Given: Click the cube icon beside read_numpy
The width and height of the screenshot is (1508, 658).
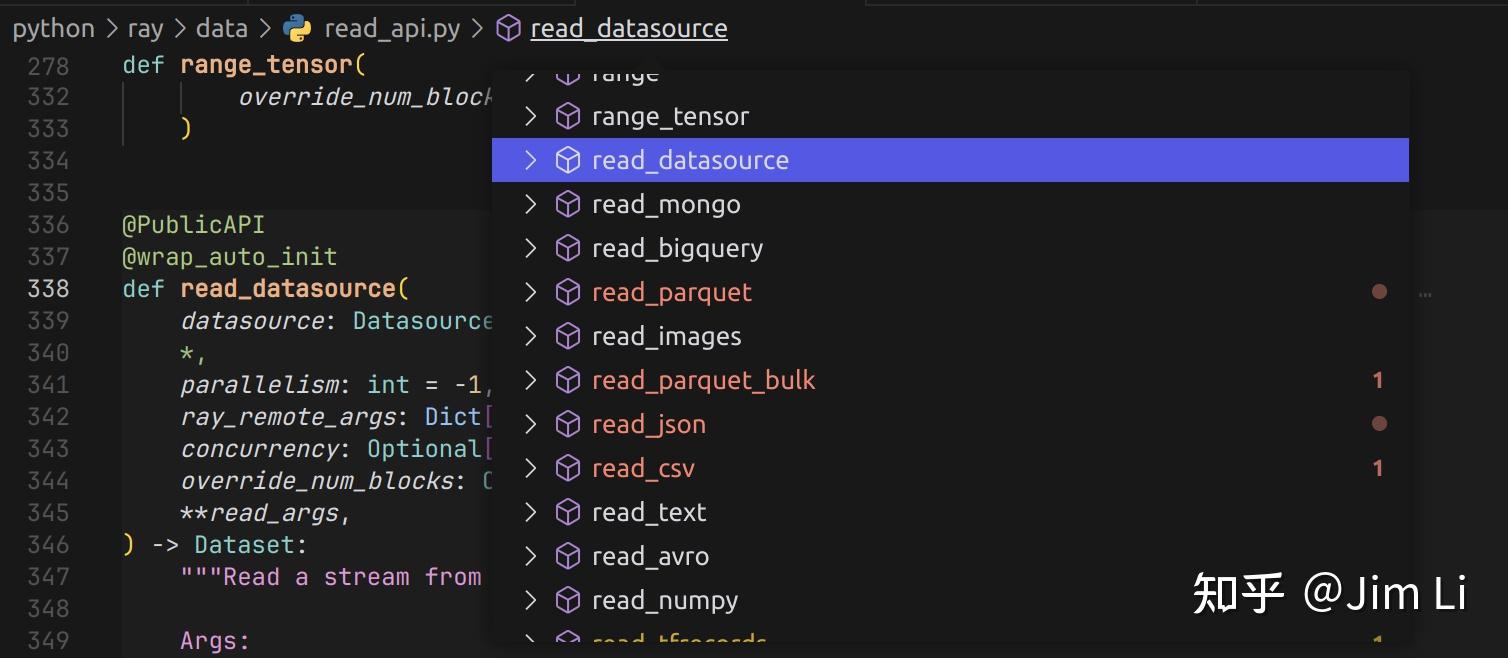Looking at the screenshot, I should click(x=568, y=601).
